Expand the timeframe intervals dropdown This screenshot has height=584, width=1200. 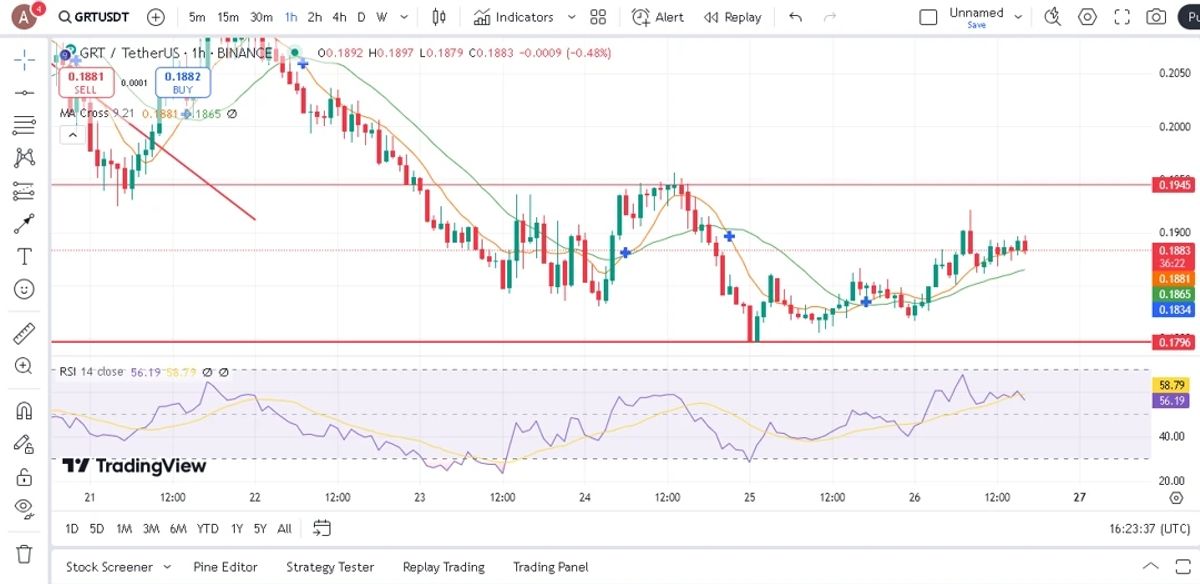403,17
